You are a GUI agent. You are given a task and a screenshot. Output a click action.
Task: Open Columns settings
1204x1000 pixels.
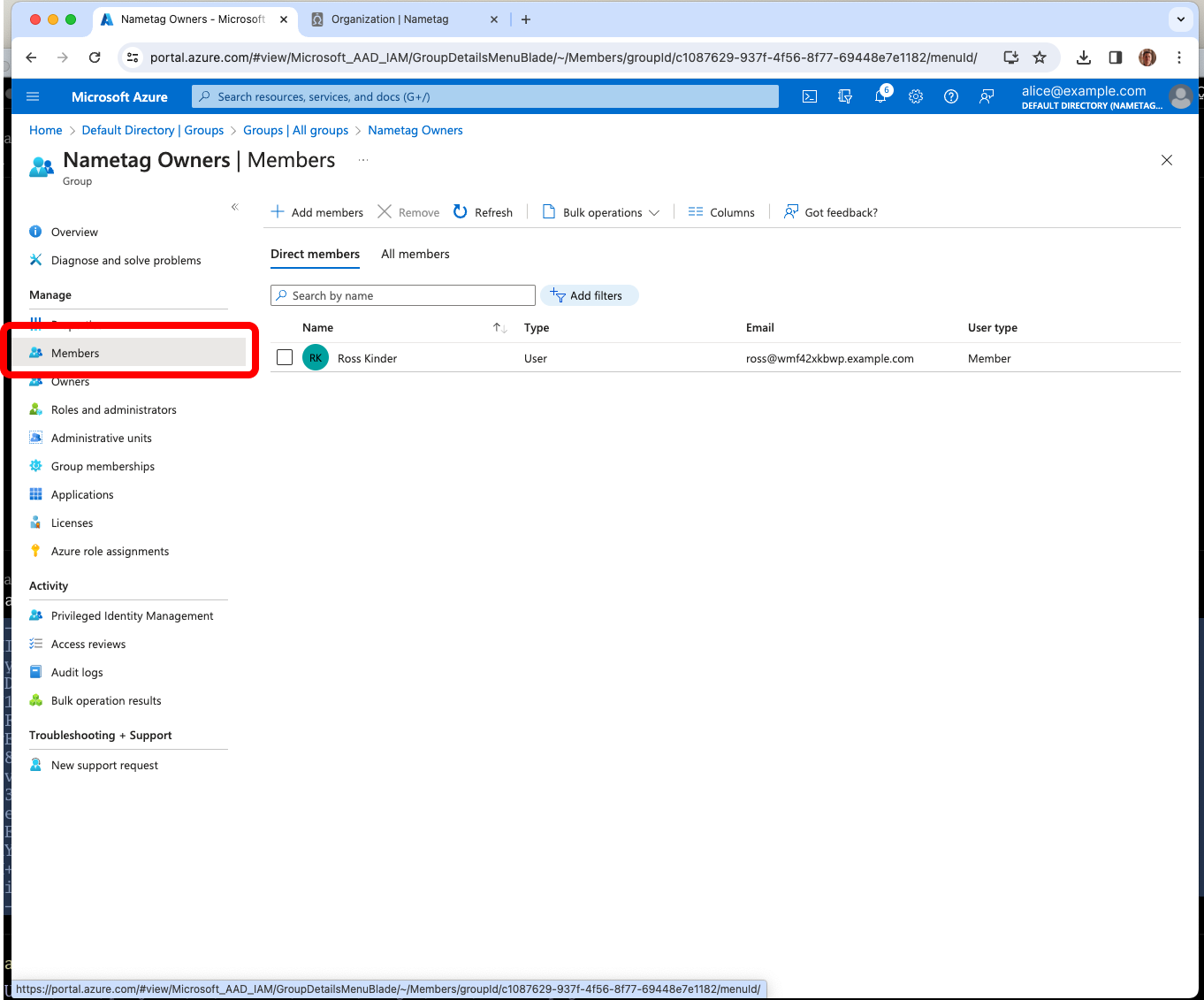pos(721,212)
